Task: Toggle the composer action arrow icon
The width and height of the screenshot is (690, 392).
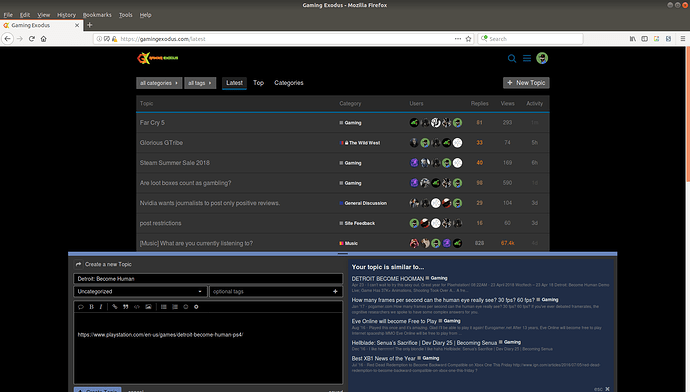Action: tap(78, 264)
